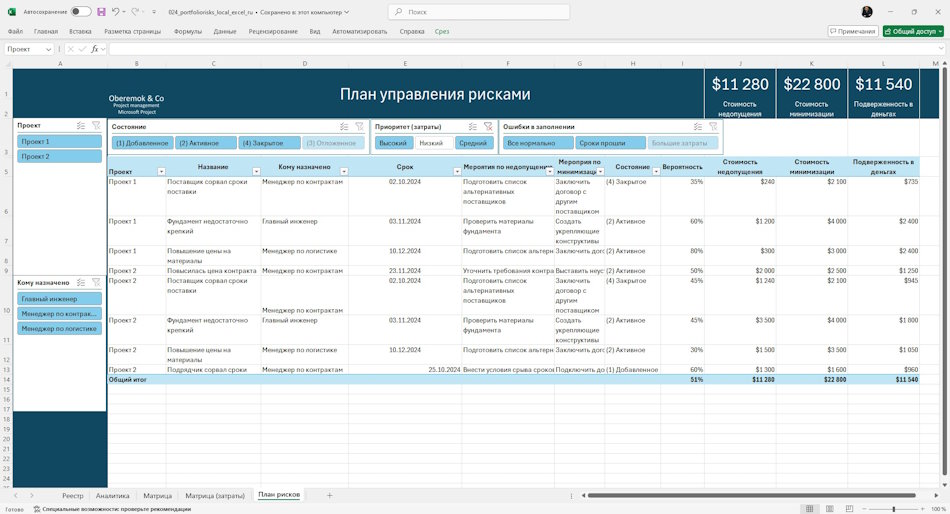Image resolution: width=950 pixels, height=514 pixels.
Task: Cancel formula entry with X icon
Action: [x=71, y=49]
